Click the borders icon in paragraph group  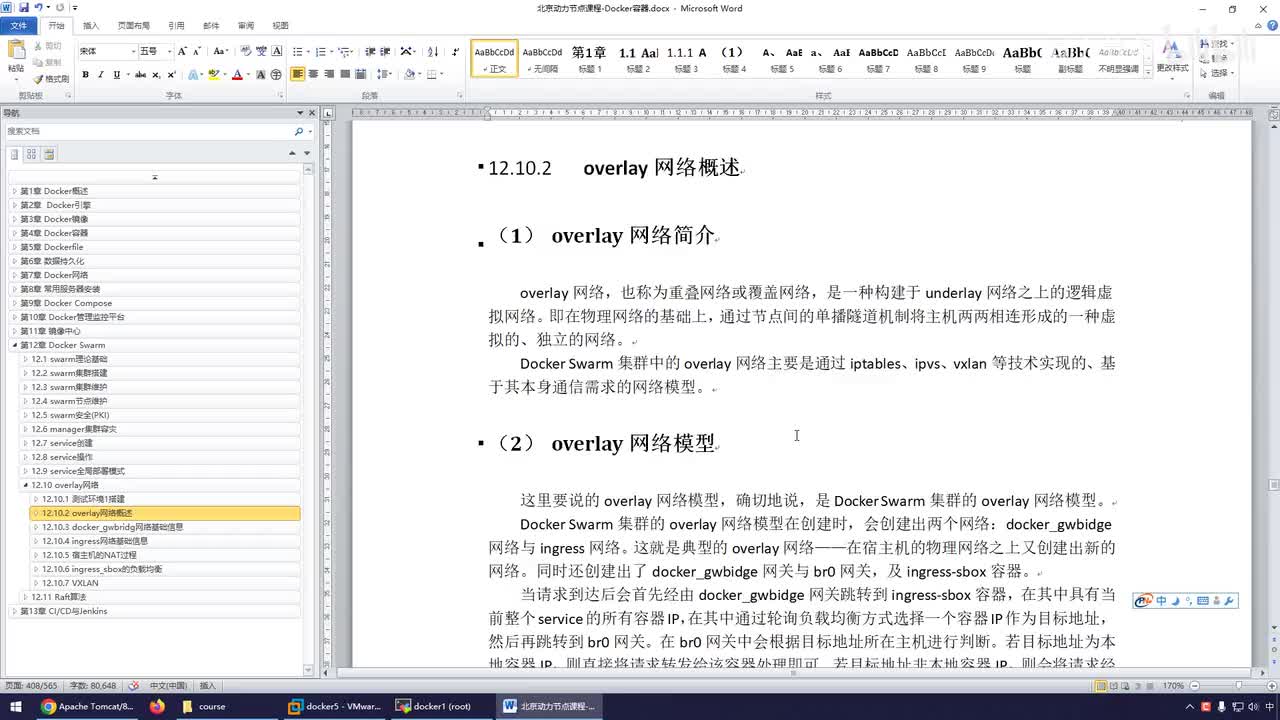pyautogui.click(x=432, y=74)
